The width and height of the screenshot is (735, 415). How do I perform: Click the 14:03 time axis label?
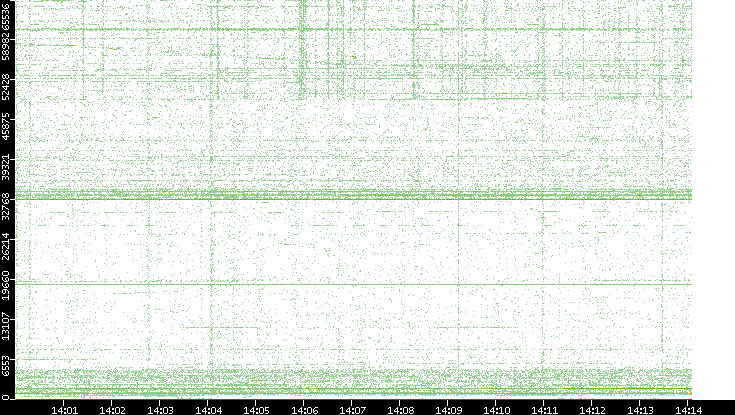(x=160, y=411)
